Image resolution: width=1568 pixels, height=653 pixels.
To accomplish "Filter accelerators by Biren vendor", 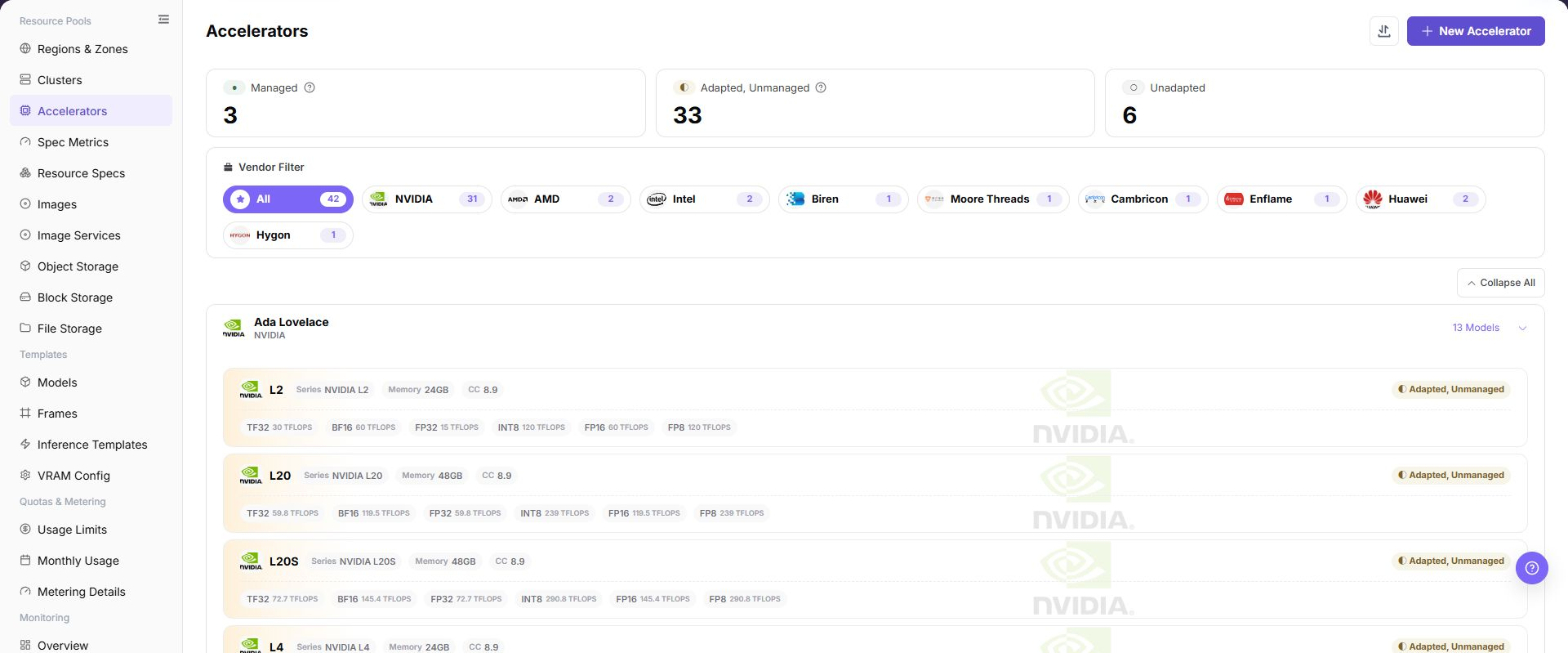I will [x=844, y=199].
